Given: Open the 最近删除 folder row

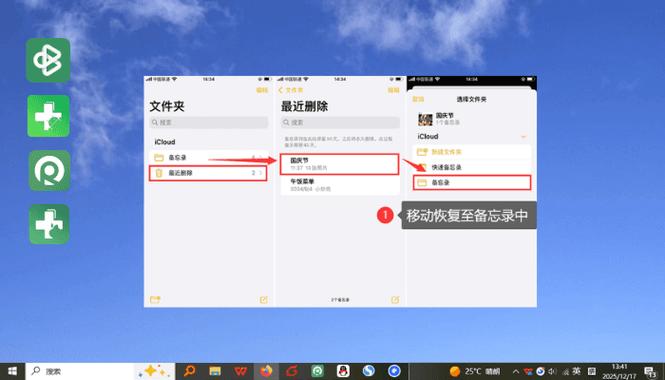Looking at the screenshot, I should 208,173.
